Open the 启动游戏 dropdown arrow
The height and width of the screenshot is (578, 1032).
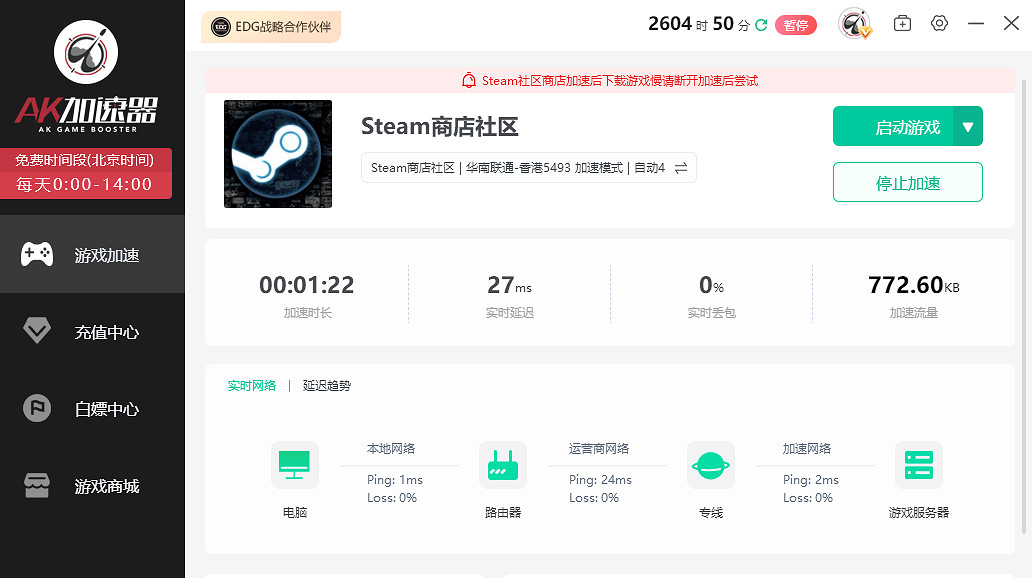click(968, 125)
